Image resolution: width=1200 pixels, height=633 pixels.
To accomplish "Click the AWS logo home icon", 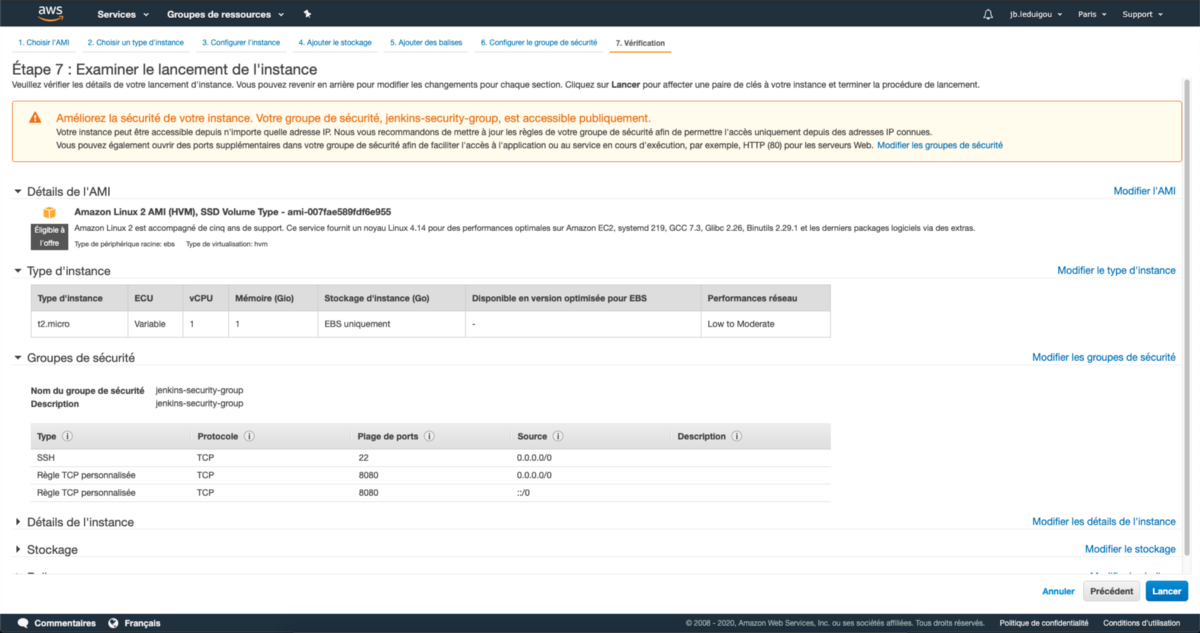I will coord(50,13).
